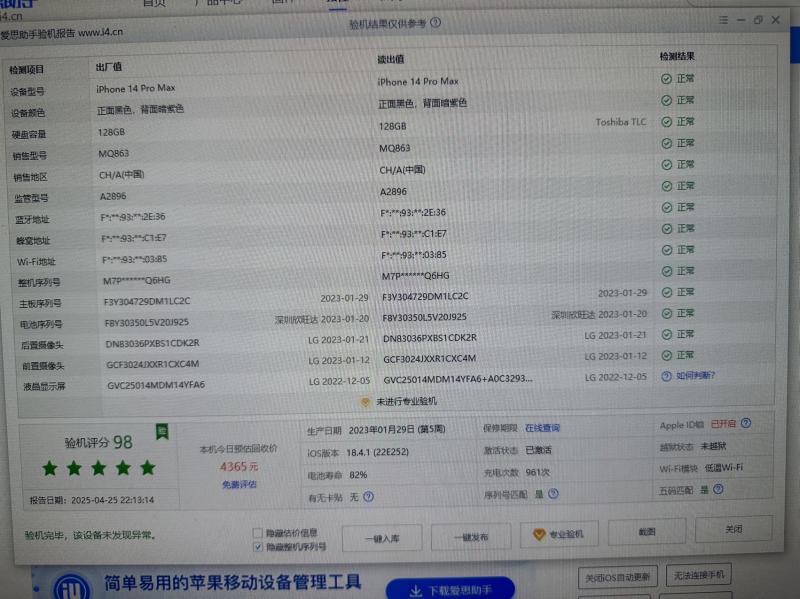Screen dimensions: 800x599
Task: Click the check icon in the 电池序列号 row
Action: click(x=666, y=313)
